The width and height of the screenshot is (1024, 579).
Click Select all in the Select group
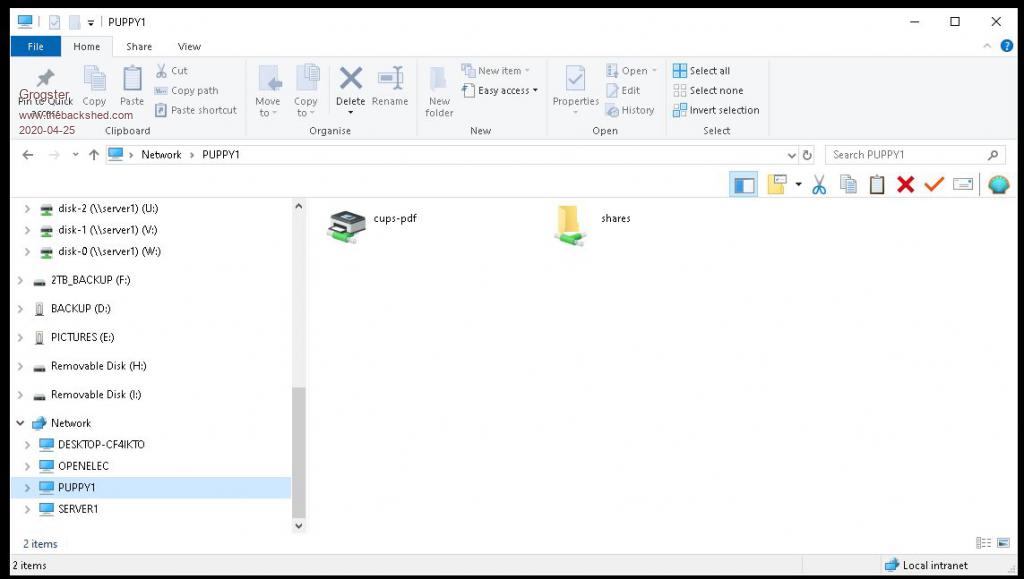[x=701, y=70]
